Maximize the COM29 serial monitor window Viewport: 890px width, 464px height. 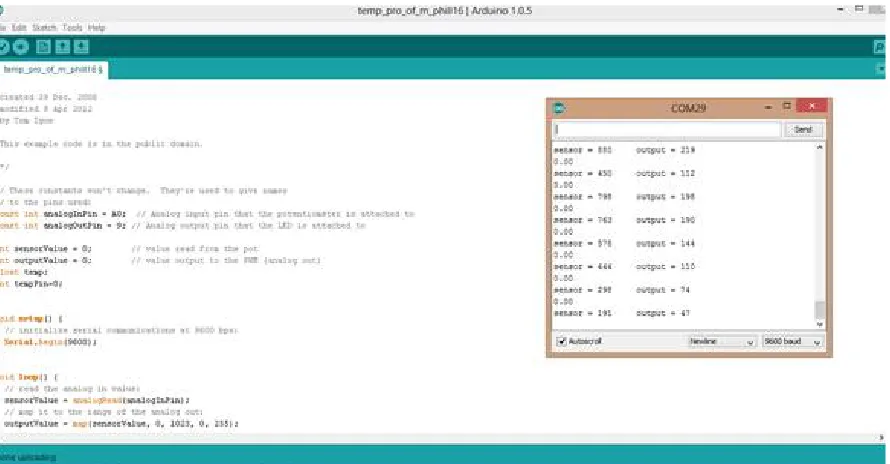(787, 106)
